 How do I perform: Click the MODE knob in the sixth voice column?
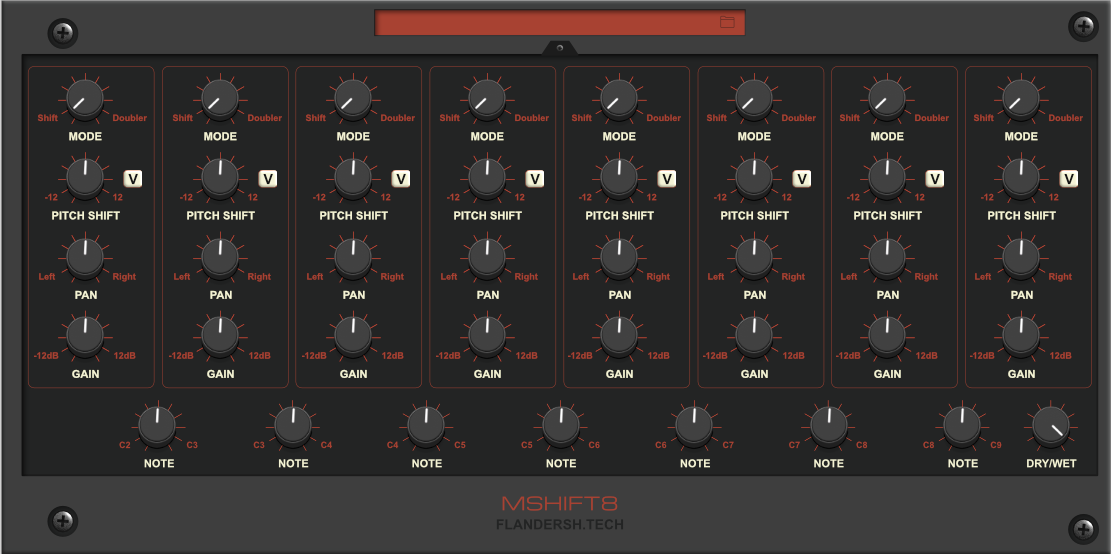coord(754,99)
